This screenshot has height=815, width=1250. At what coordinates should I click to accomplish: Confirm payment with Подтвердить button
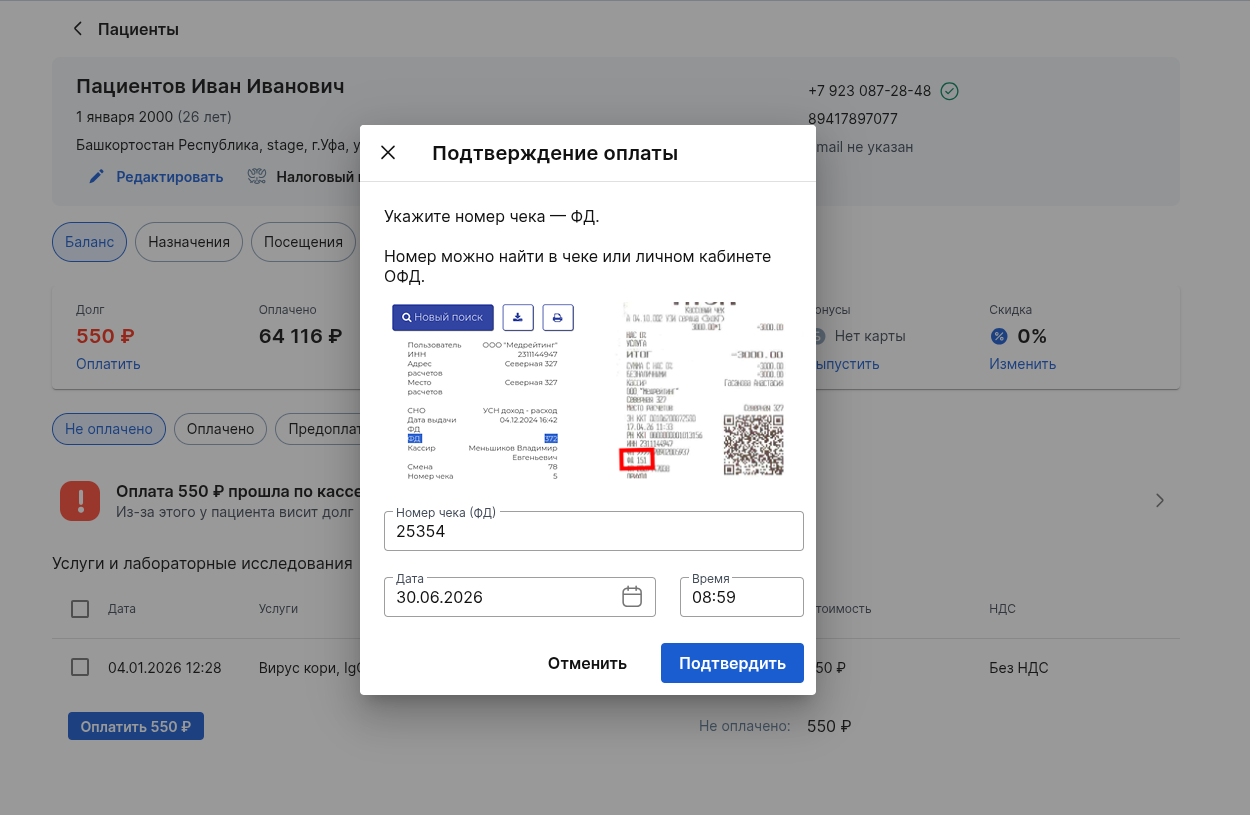coord(732,663)
